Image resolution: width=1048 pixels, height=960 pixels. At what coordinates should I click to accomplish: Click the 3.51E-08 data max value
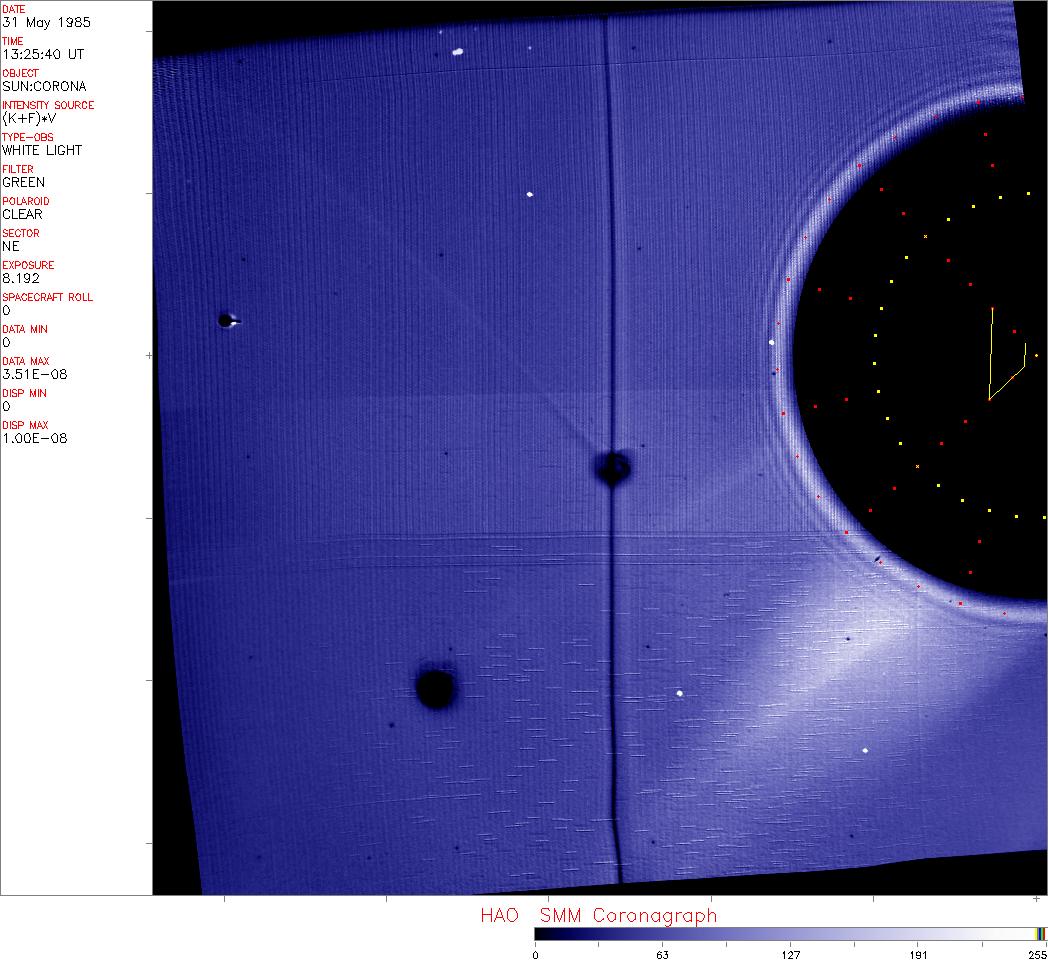pyautogui.click(x=29, y=374)
